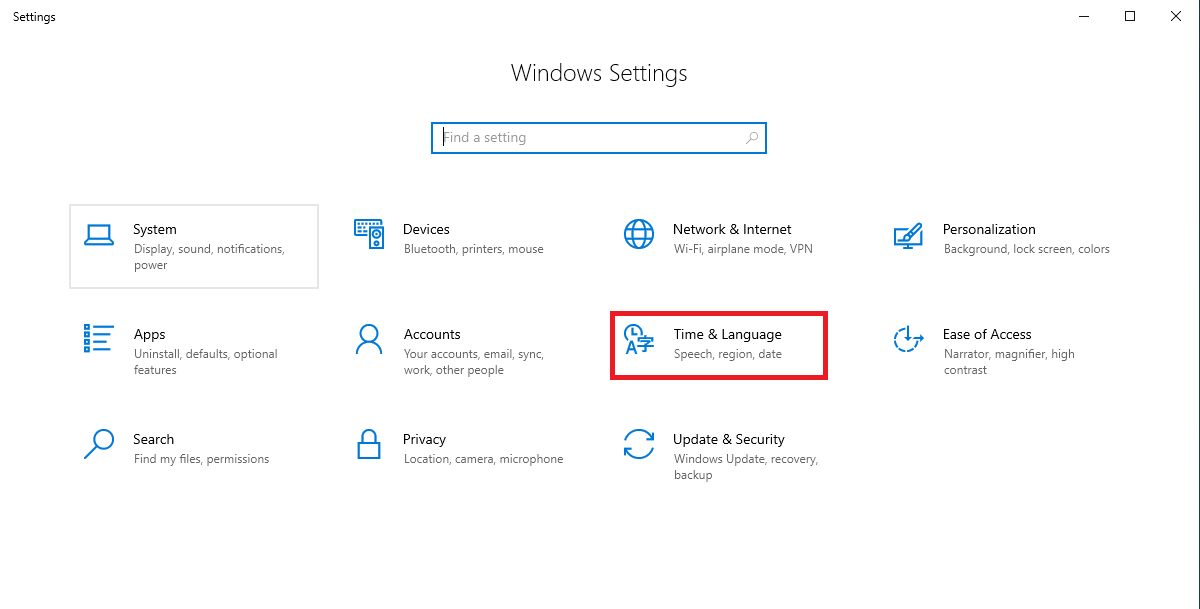
Task: Click 'Narrator, magnifier, high contrast' description
Action: (x=1009, y=362)
